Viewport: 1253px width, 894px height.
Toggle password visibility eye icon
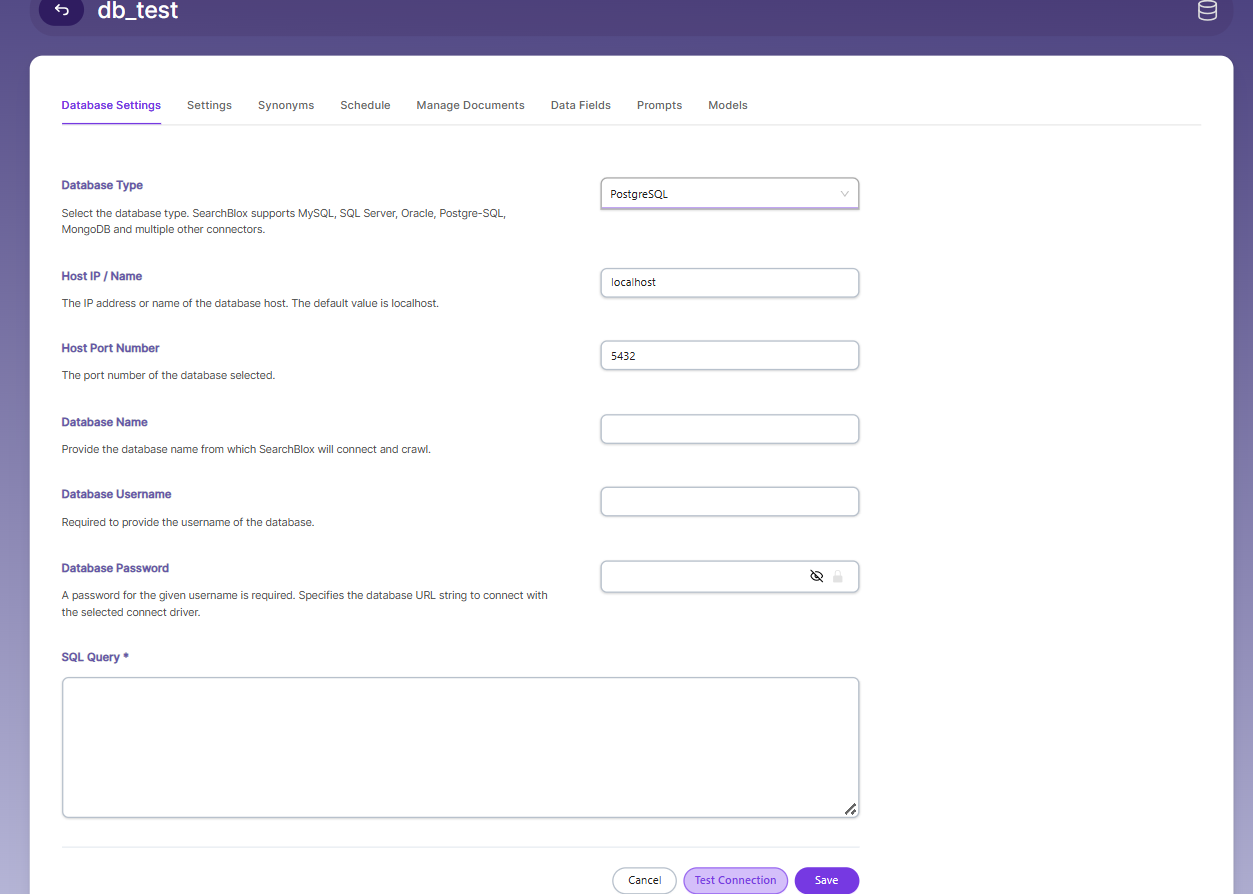[816, 576]
